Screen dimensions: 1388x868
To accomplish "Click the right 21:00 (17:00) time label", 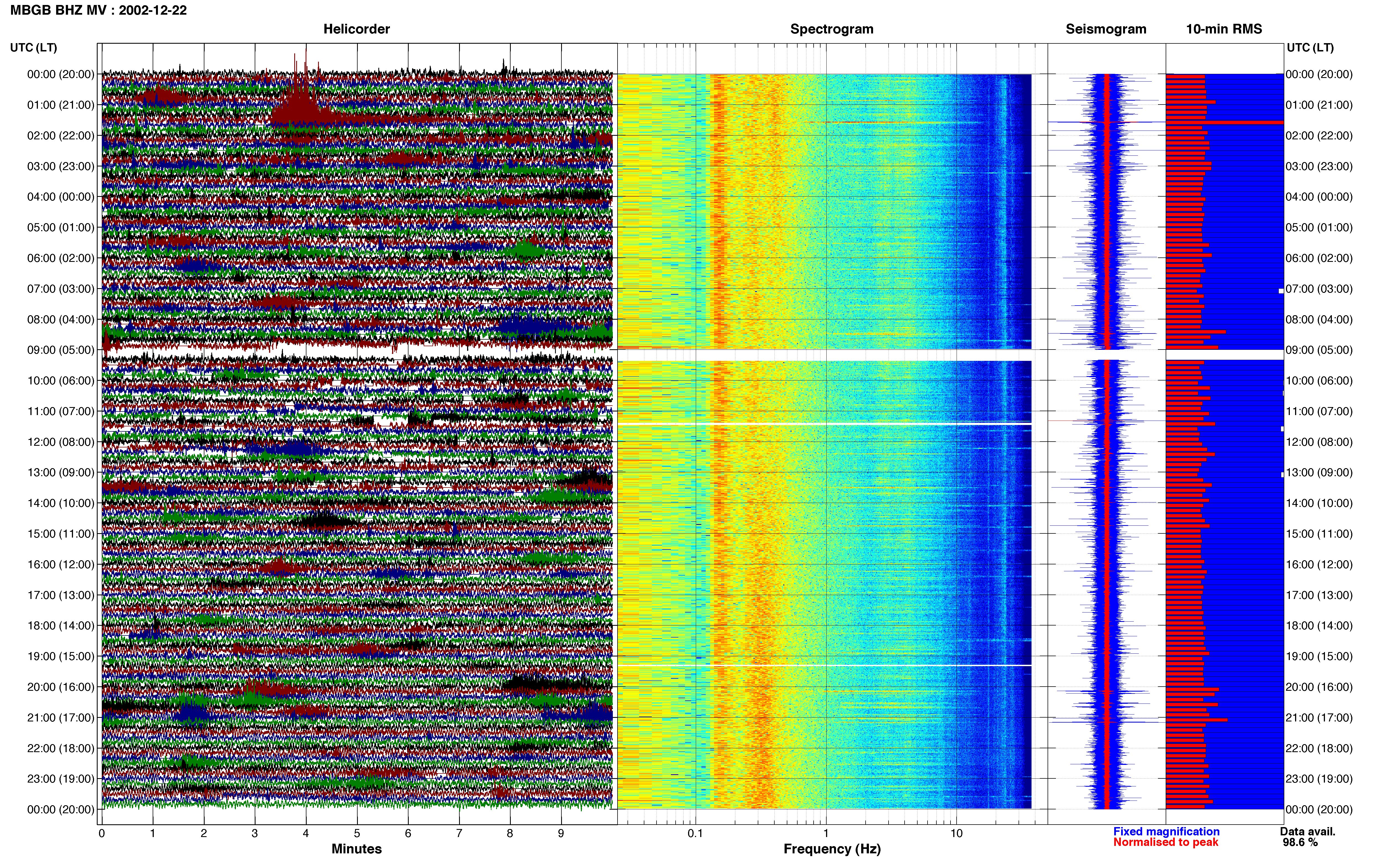I will tap(1319, 718).
